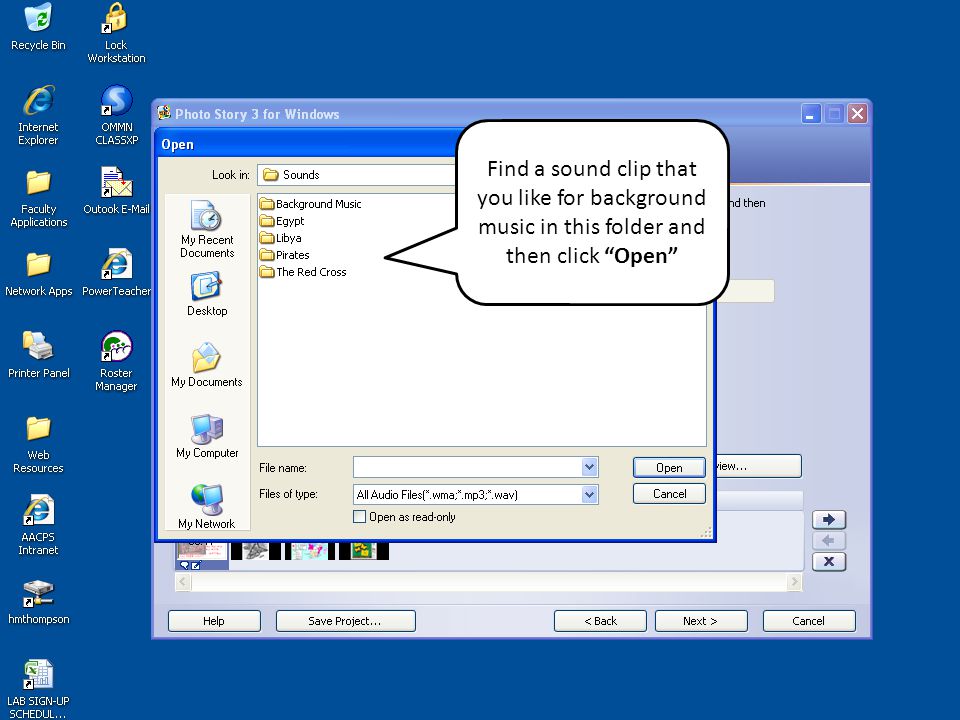Open the Faculty Applications folder
Viewport: 960px width, 720px height.
(39, 197)
